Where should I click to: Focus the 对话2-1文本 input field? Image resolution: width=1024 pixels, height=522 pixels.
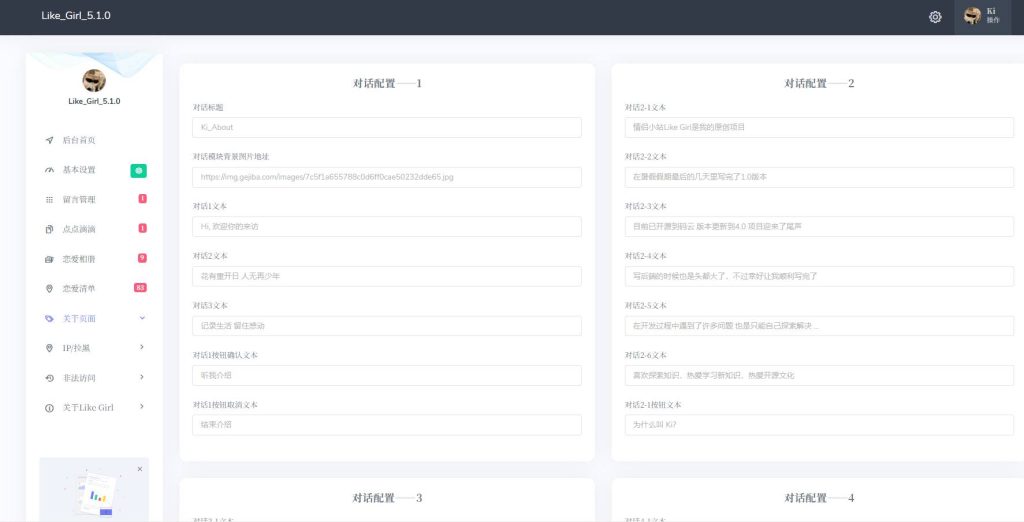point(819,127)
